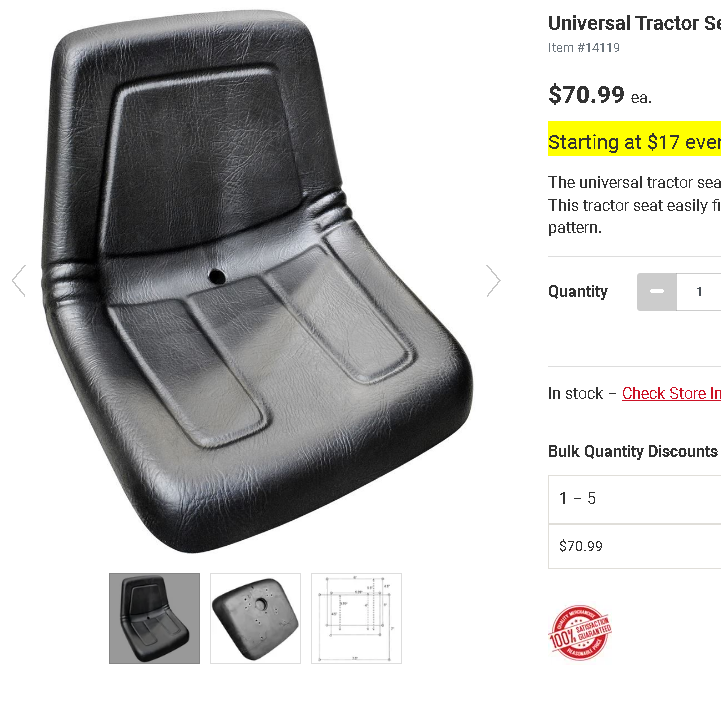Select the front-view seat thumbnail
This screenshot has height=703, width=721.
pyautogui.click(x=154, y=618)
